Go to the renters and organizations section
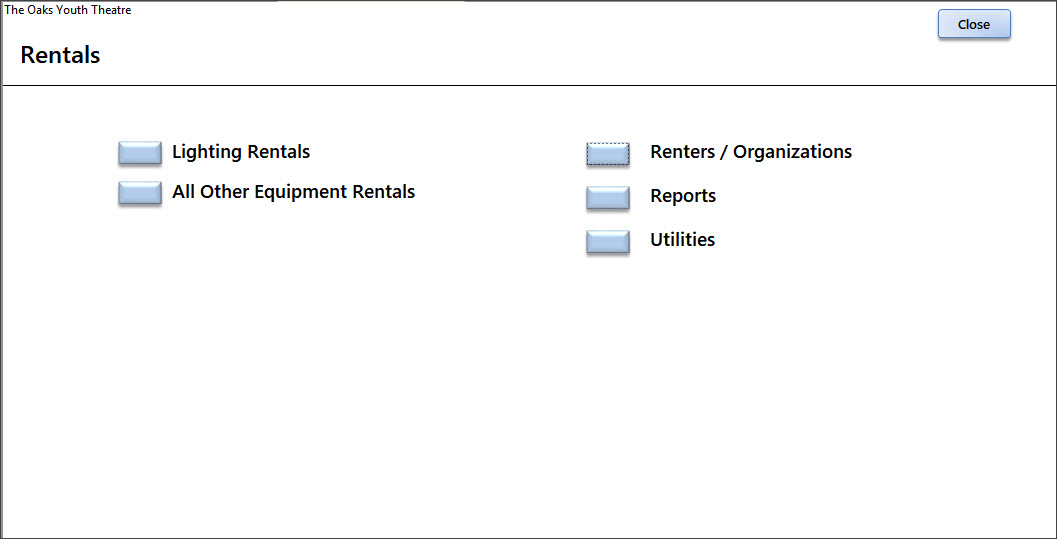The width and height of the screenshot is (1057, 539). click(608, 154)
